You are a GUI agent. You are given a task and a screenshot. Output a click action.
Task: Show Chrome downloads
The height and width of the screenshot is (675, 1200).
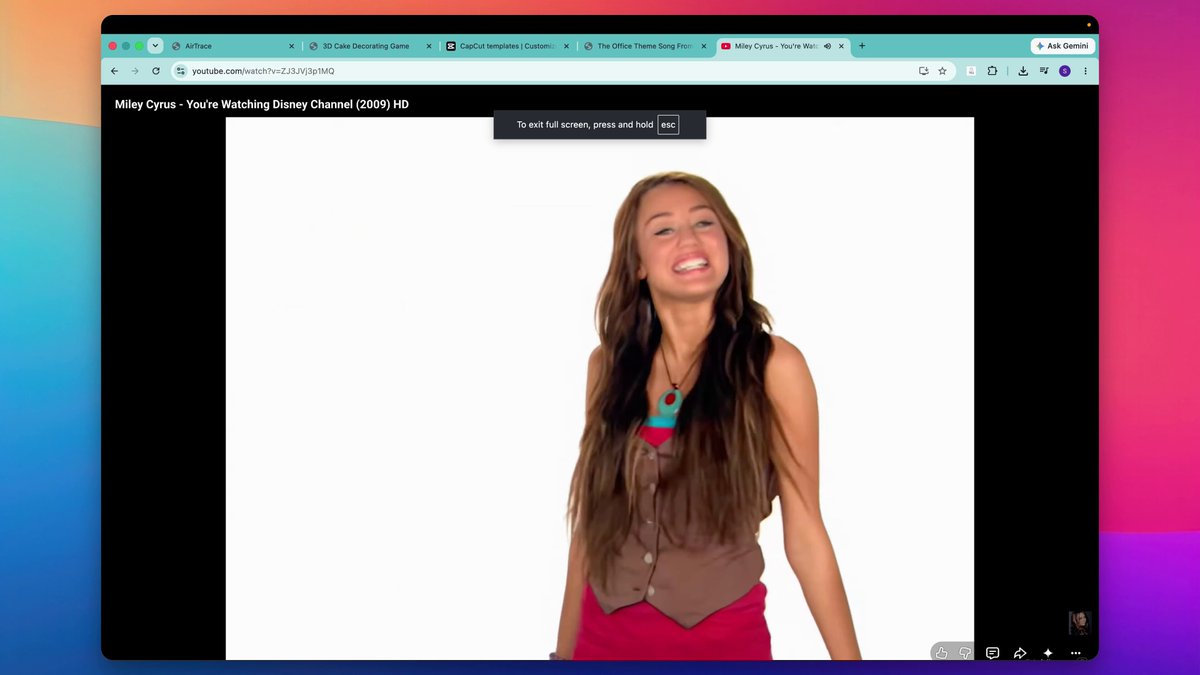coord(1023,71)
